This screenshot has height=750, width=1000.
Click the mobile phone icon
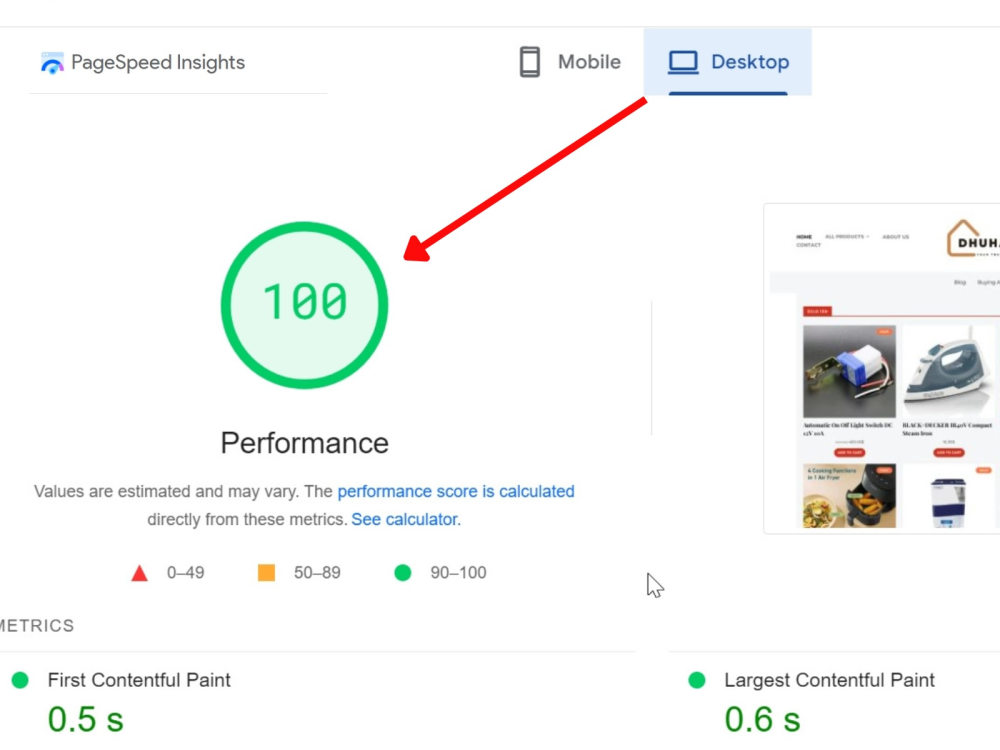pos(529,62)
